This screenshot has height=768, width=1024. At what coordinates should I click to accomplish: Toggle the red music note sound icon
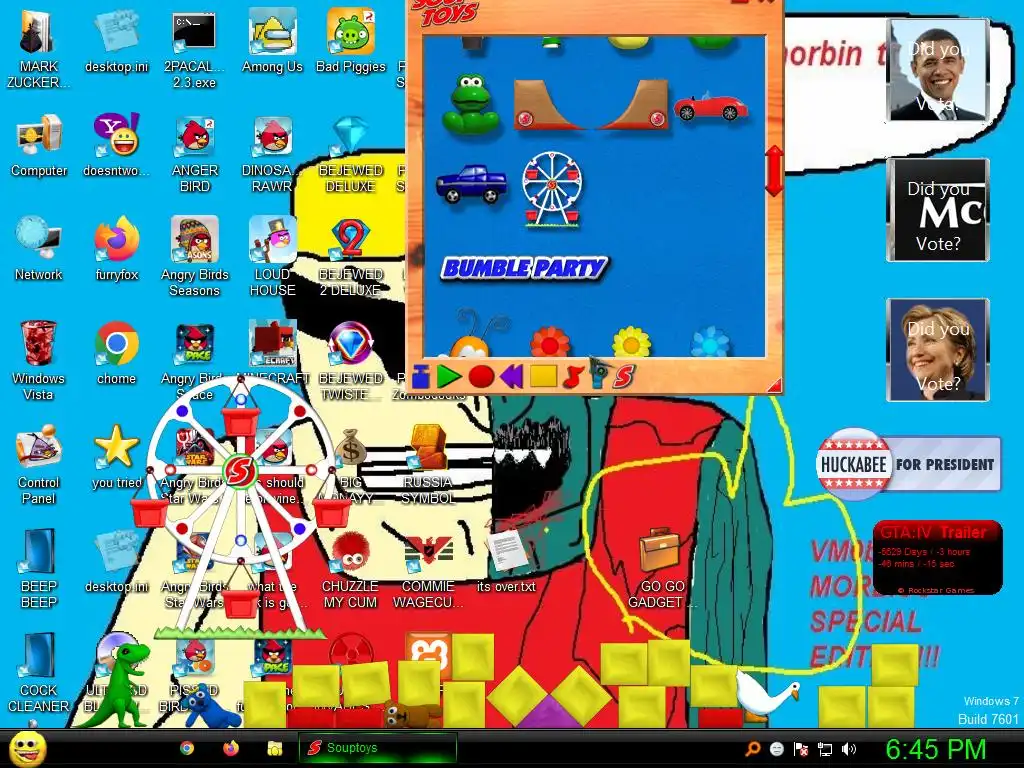pyautogui.click(x=572, y=377)
